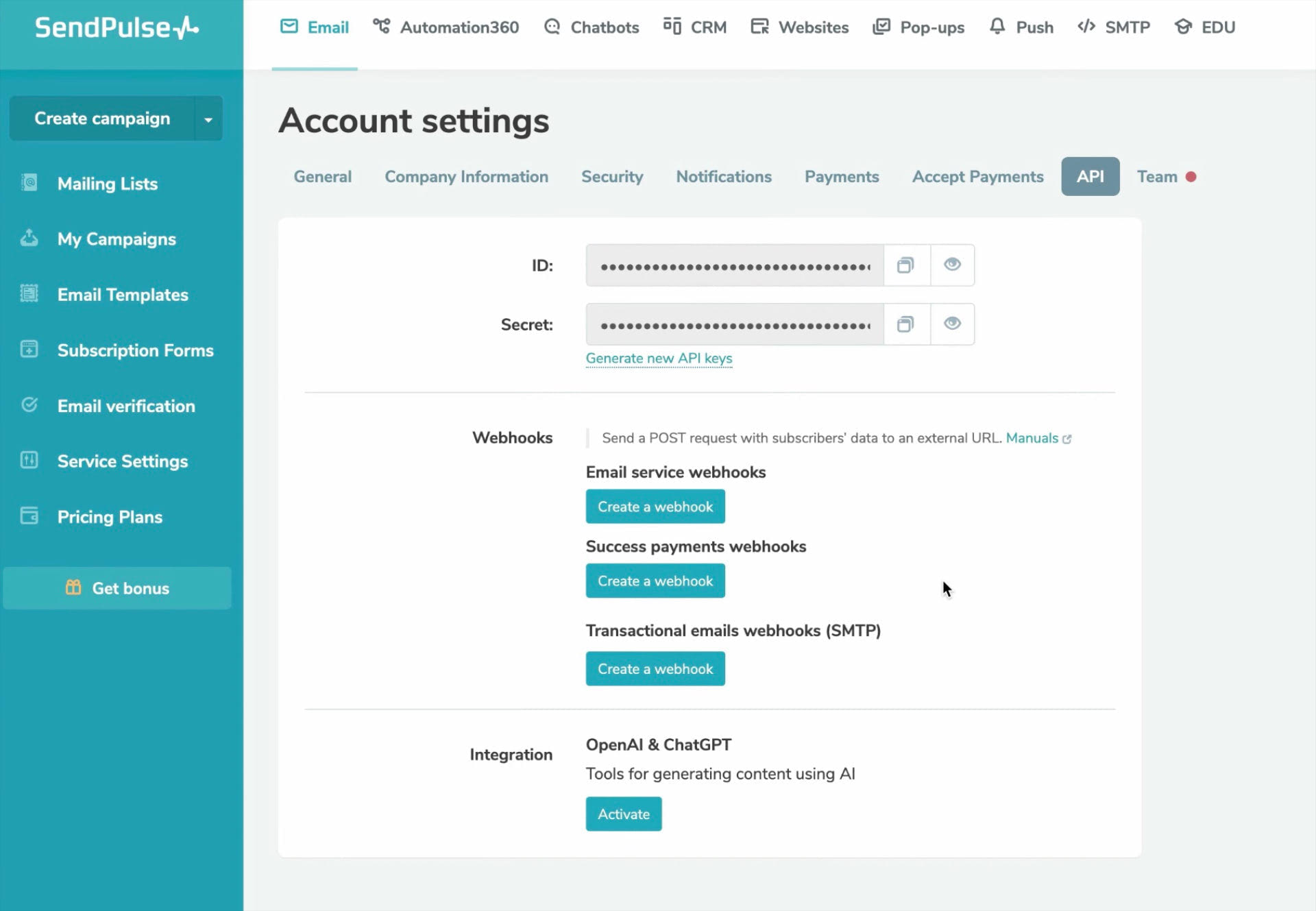
Task: Click the EDU graduation cap icon
Action: [x=1183, y=27]
